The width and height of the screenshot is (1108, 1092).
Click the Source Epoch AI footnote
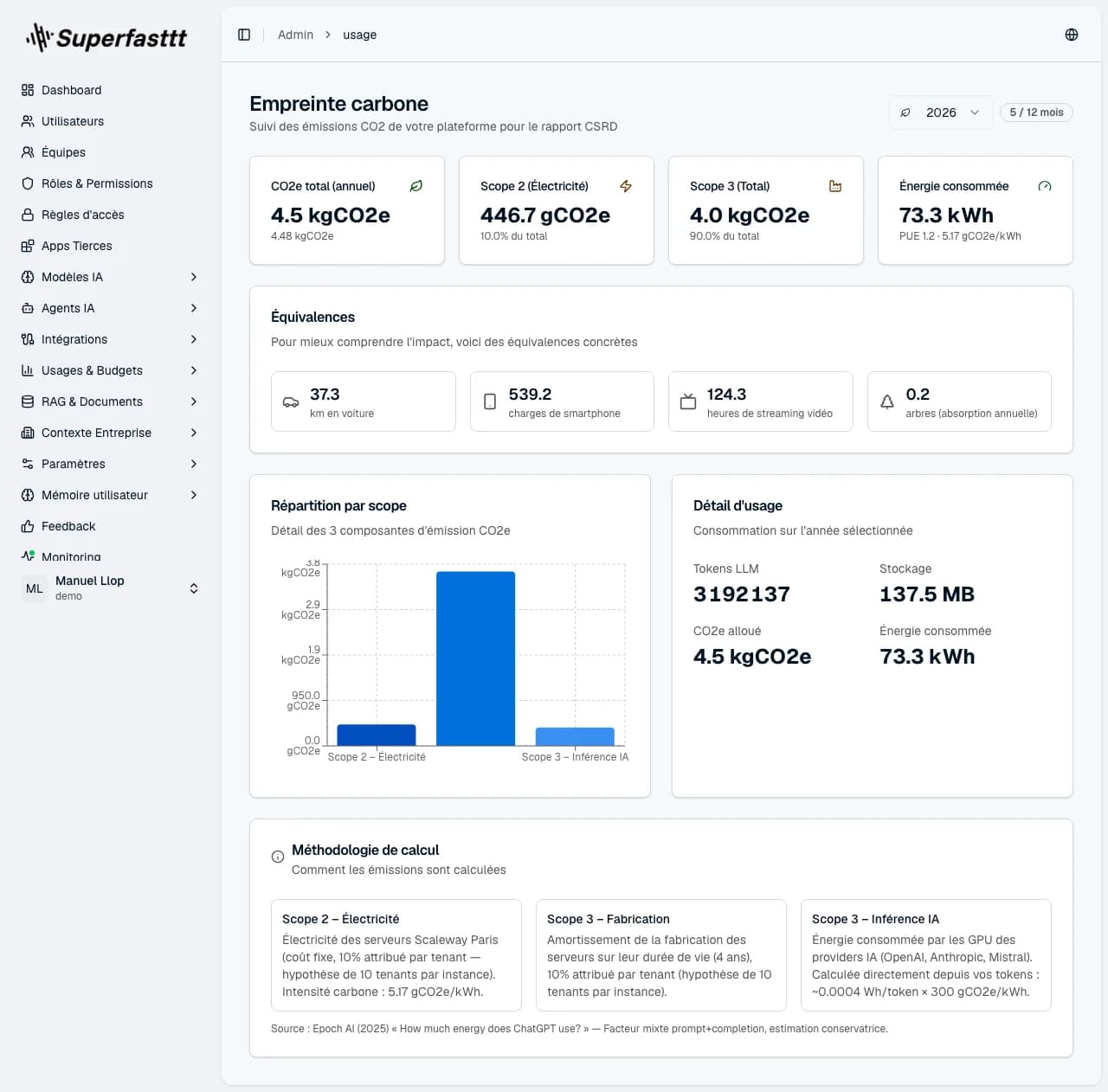point(579,1029)
